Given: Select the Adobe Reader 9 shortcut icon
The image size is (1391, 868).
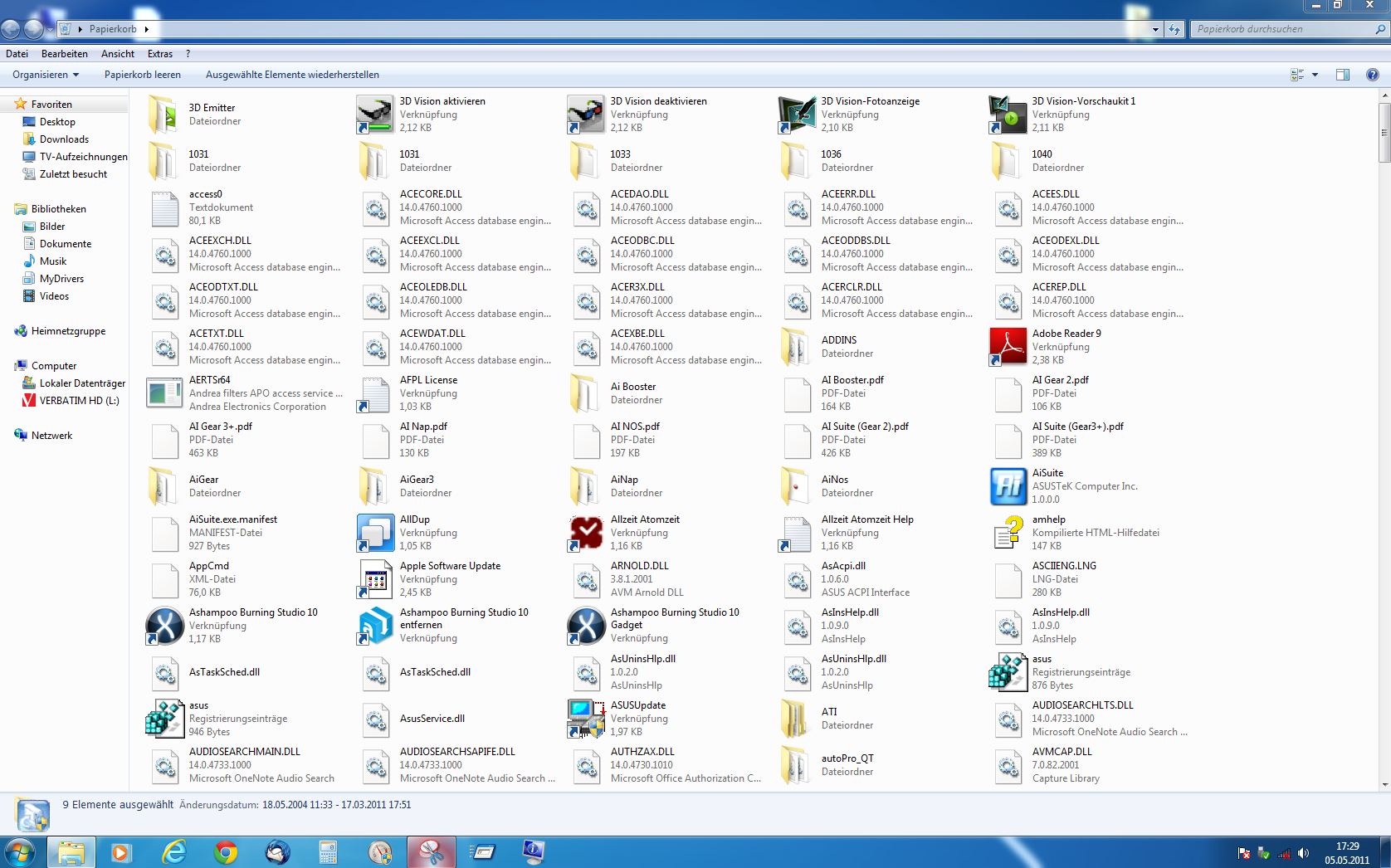Looking at the screenshot, I should pos(1008,347).
